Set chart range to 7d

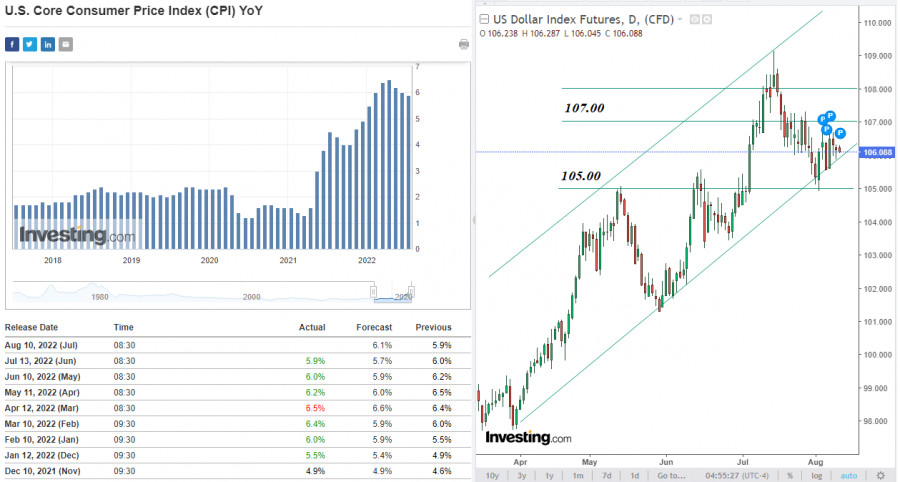pyautogui.click(x=607, y=475)
